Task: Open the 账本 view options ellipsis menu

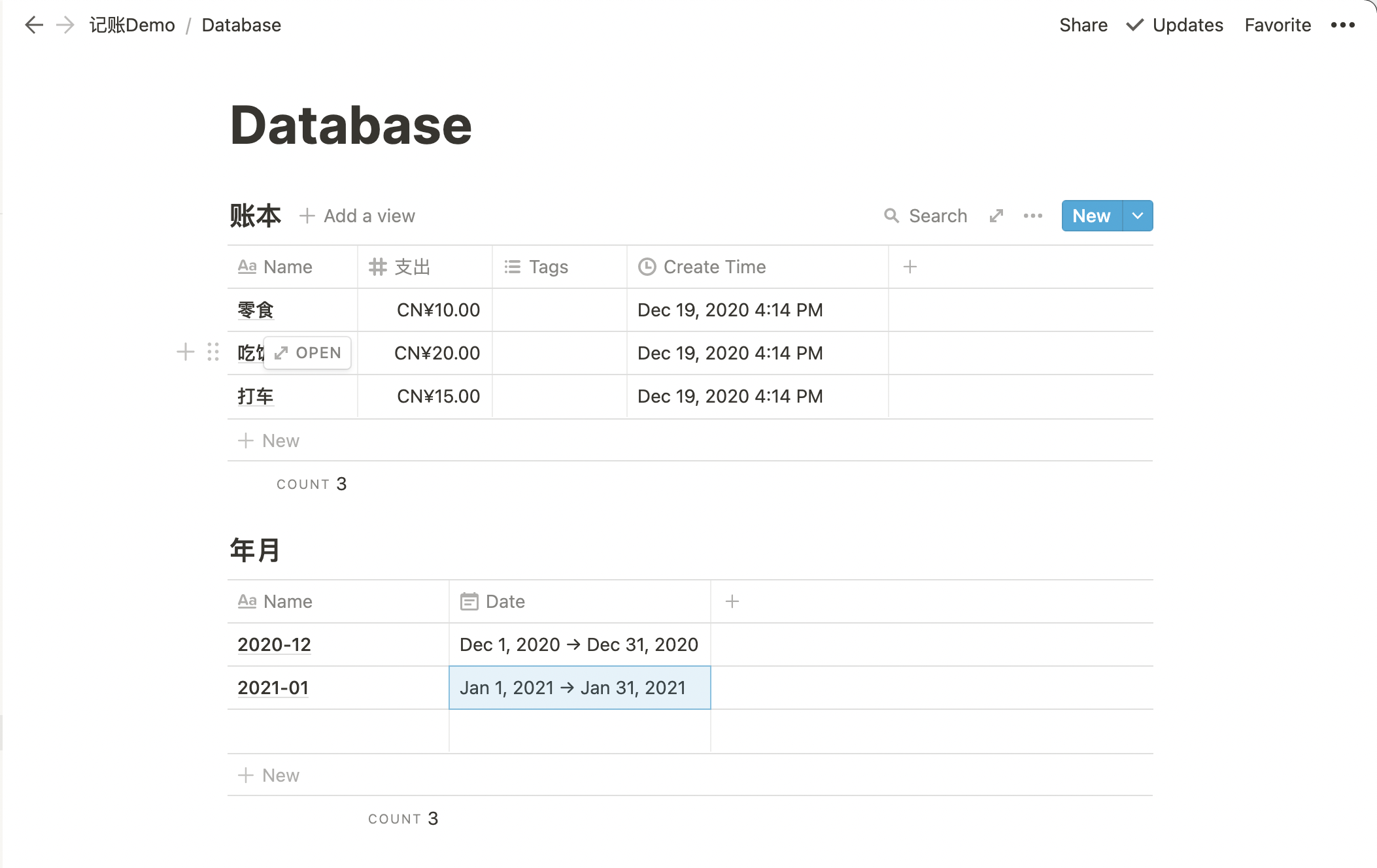Action: pos(1032,216)
